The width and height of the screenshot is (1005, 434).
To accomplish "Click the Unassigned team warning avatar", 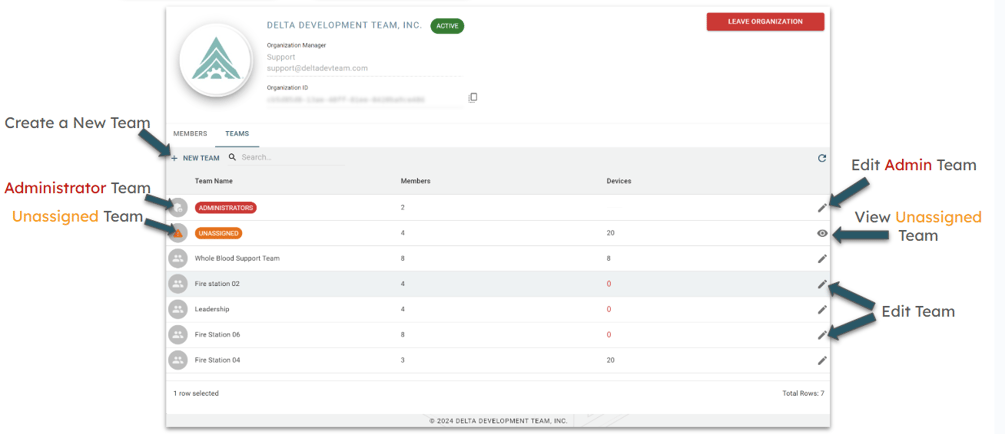I will (178, 233).
